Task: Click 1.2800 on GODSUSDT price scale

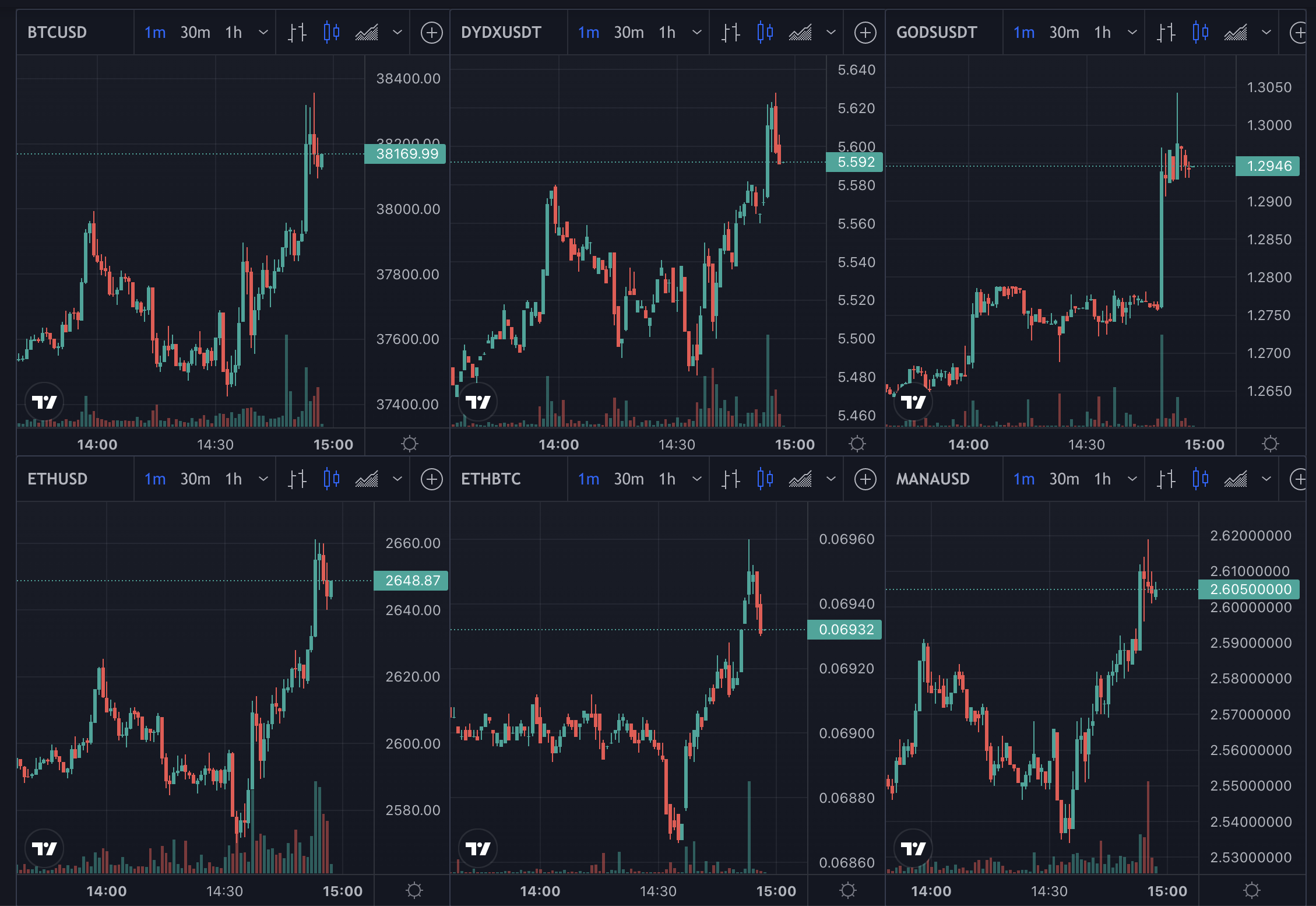Action: [1269, 278]
